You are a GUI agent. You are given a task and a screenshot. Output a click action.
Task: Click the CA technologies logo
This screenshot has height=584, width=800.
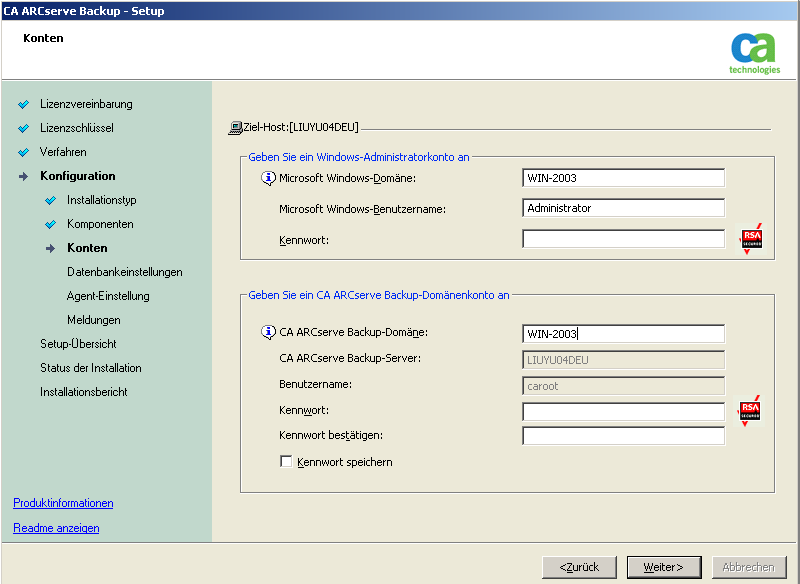(x=754, y=52)
